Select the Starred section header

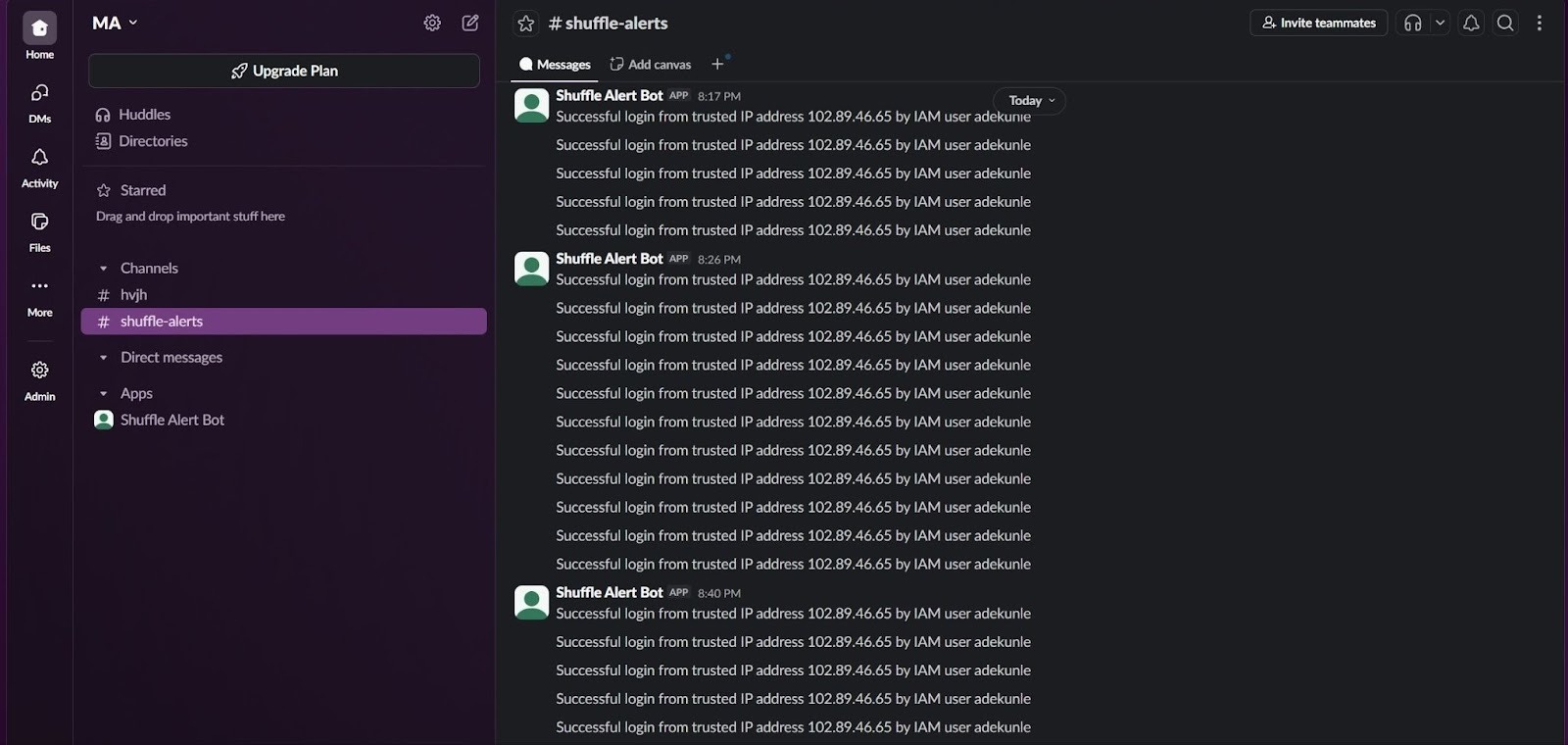click(143, 190)
